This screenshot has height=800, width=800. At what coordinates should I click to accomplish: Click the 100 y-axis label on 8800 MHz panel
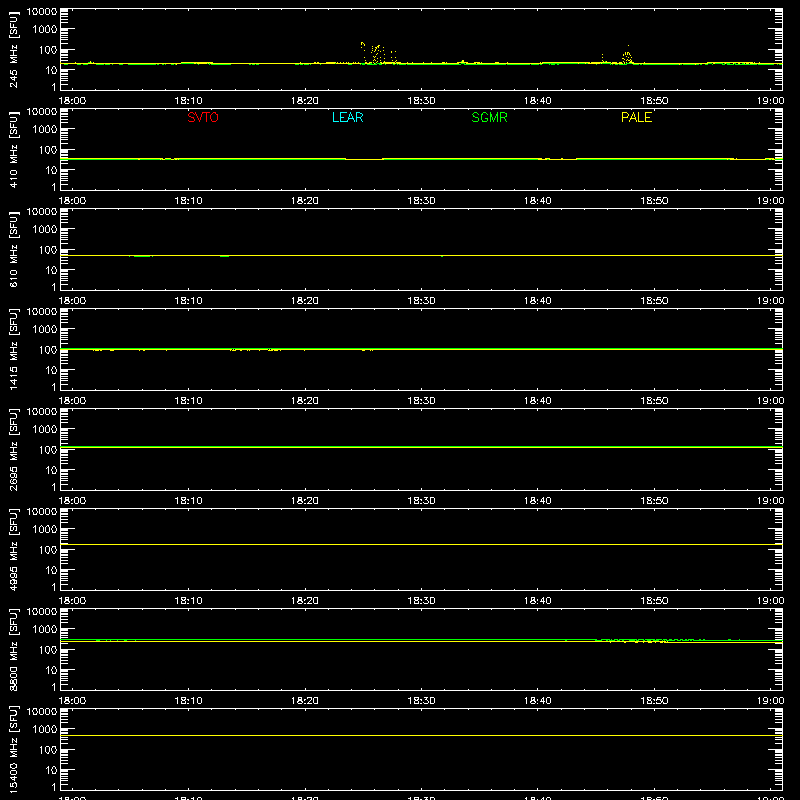coord(48,649)
